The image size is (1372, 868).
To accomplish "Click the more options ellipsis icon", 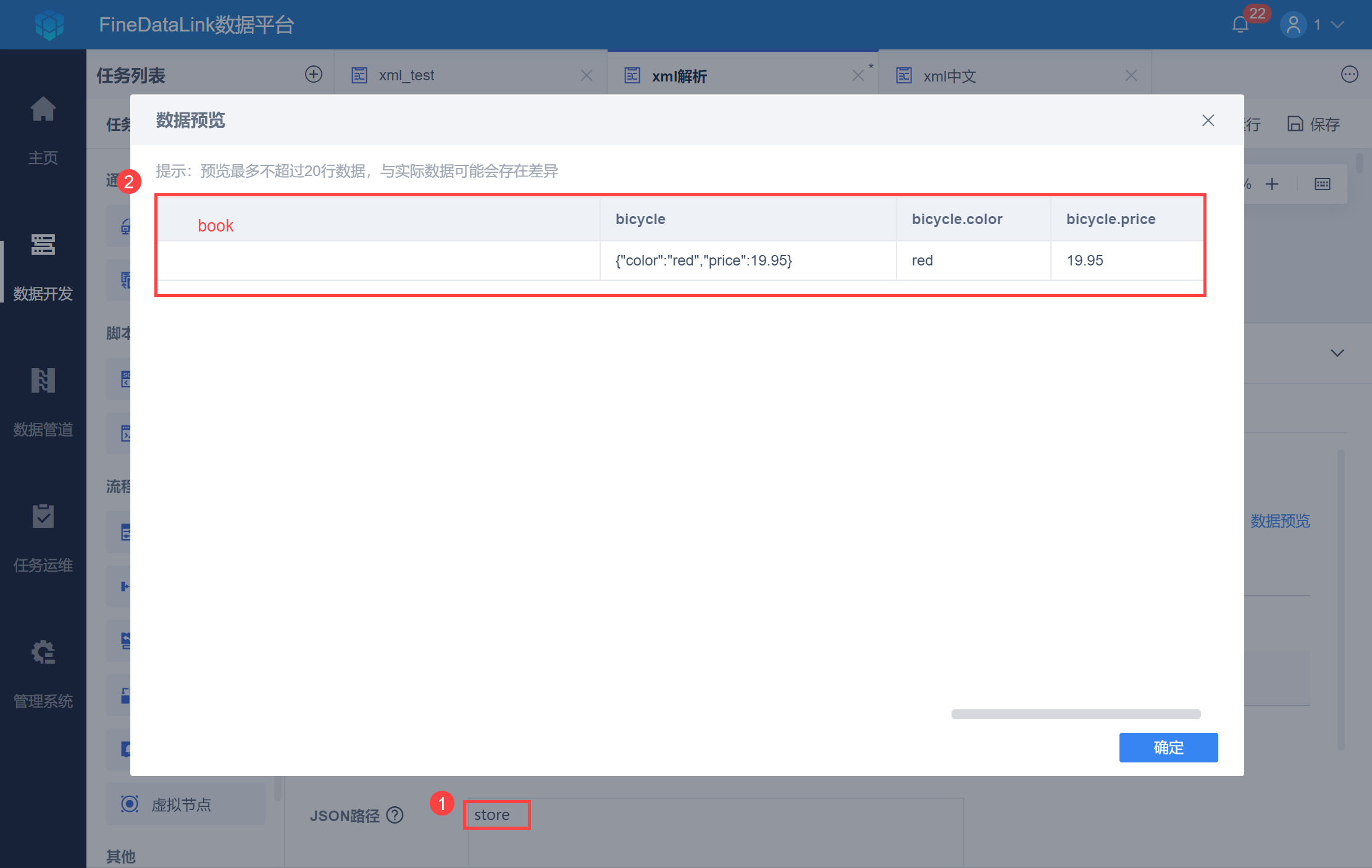I will [1349, 75].
